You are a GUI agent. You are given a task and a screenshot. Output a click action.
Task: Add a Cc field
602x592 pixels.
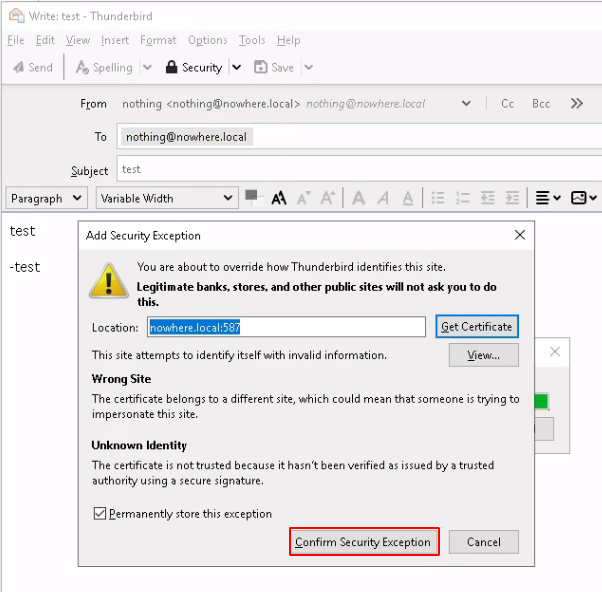(x=507, y=104)
